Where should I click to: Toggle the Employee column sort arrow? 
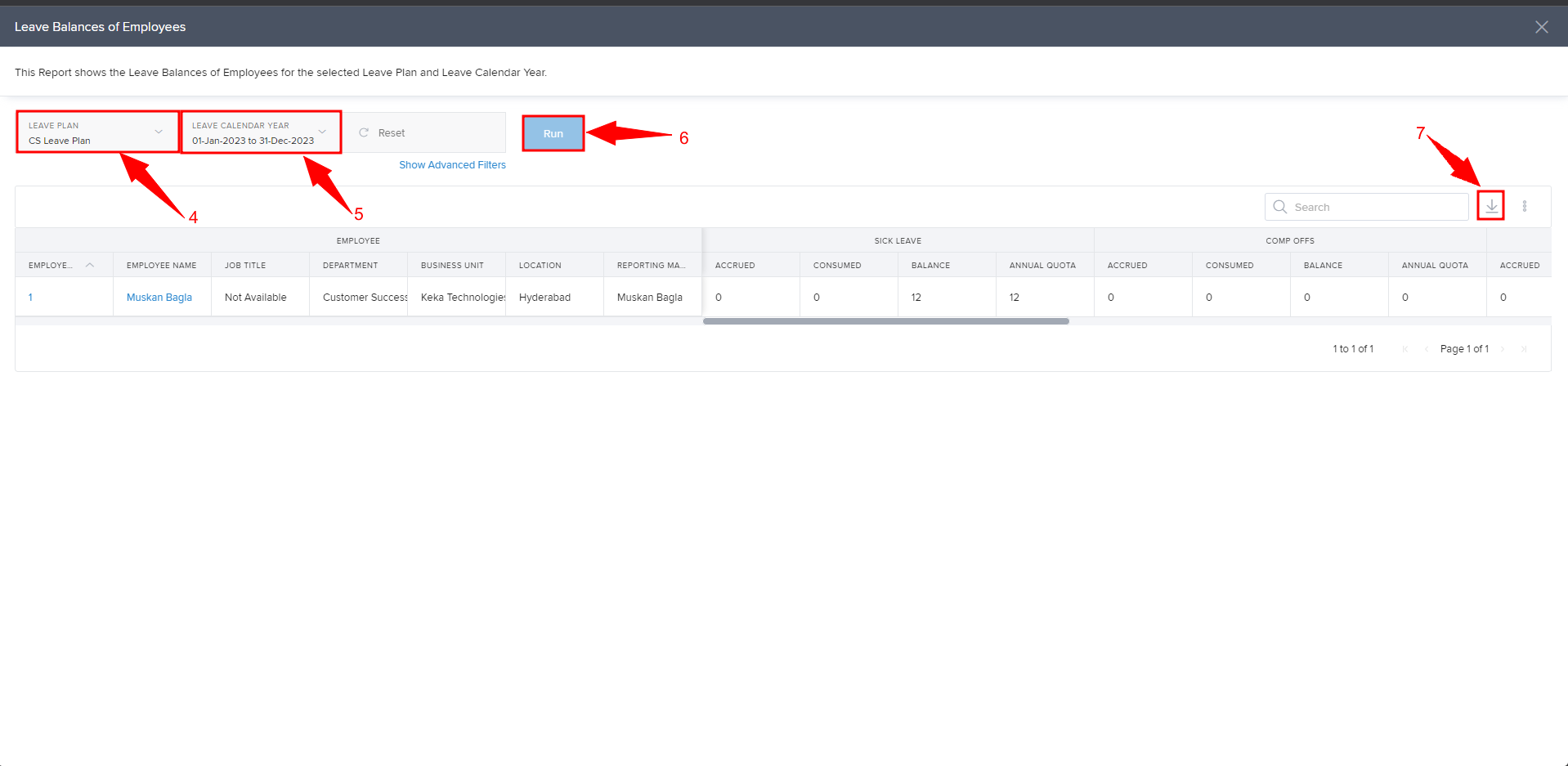coord(90,265)
